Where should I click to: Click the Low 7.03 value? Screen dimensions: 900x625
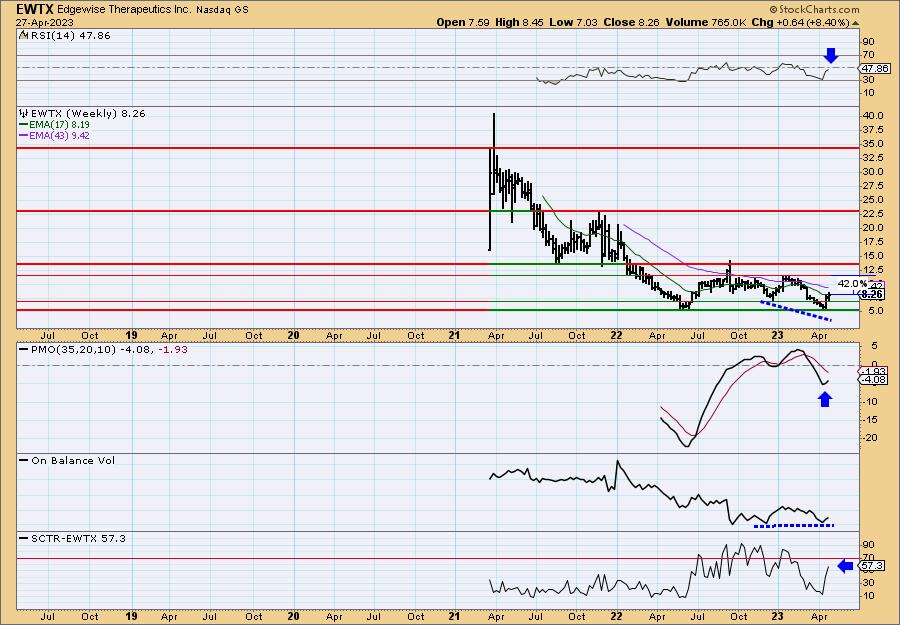573,22
